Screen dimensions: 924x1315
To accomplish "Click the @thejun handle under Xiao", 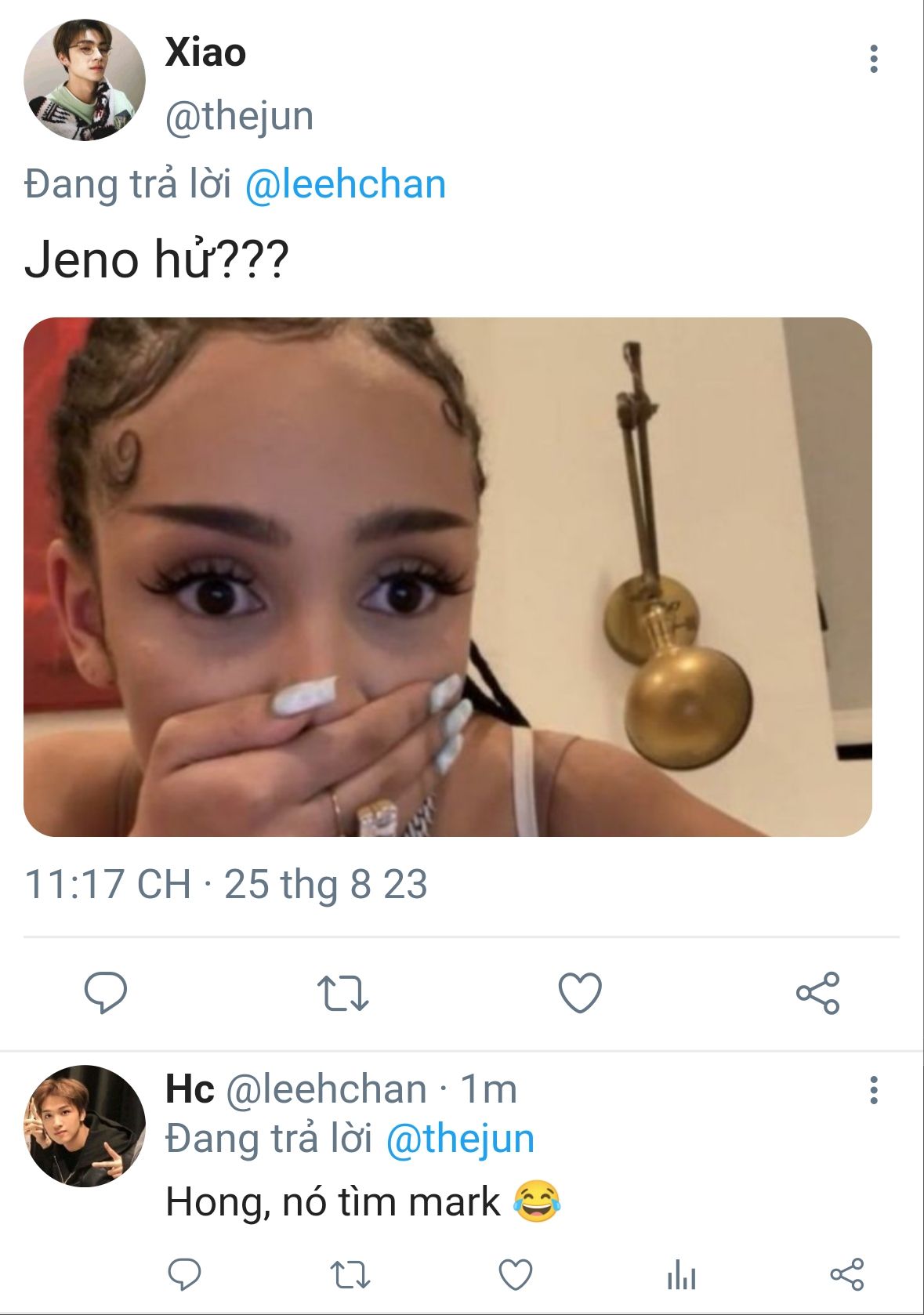I will point(239,117).
